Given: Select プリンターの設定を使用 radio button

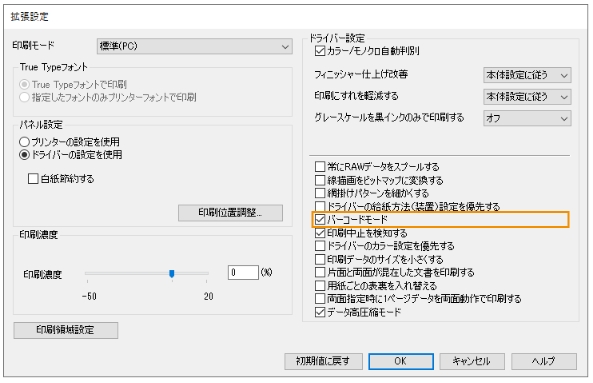Looking at the screenshot, I should [24, 142].
